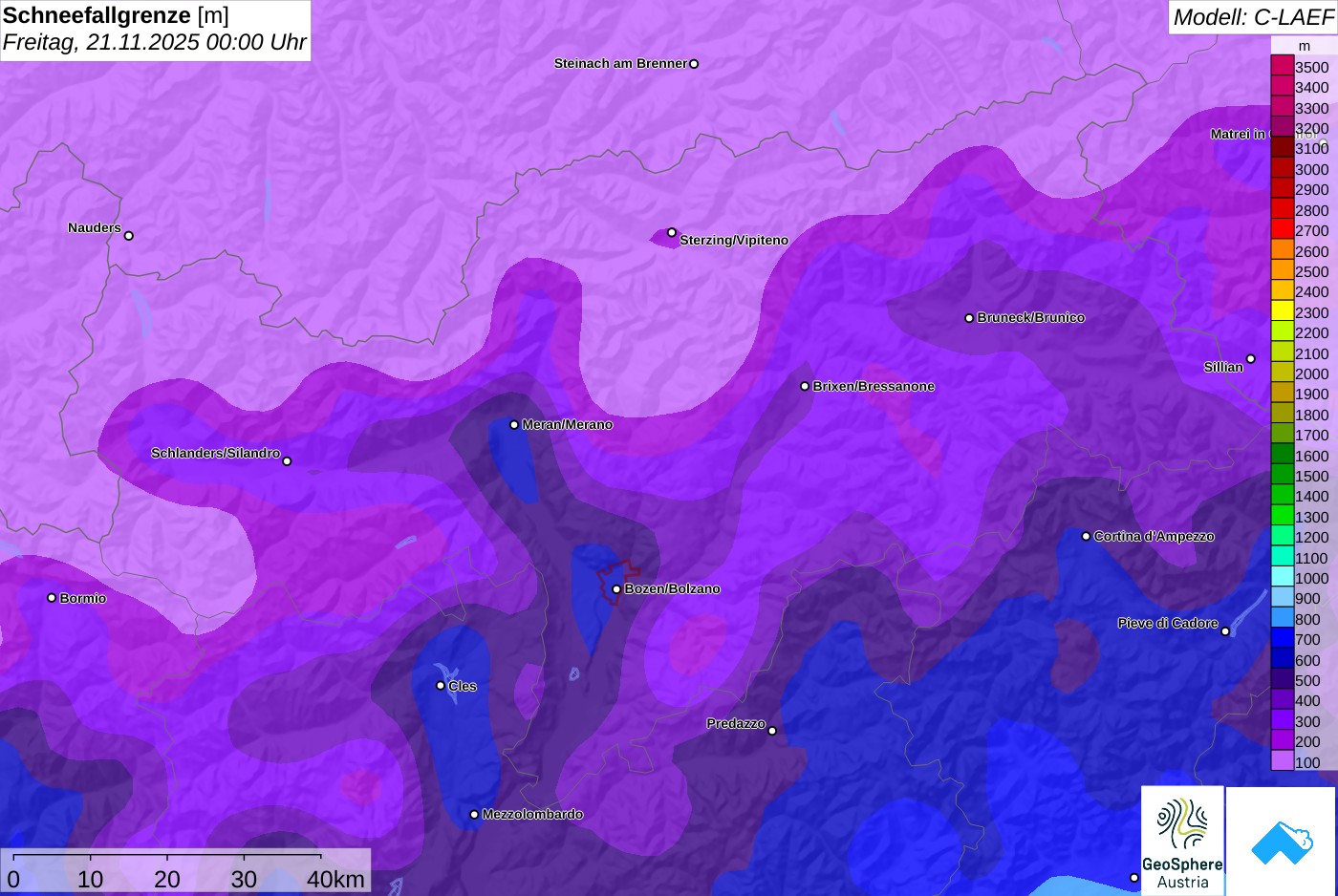The image size is (1338, 896).
Task: Select the Schlanders/Silandro marker dot
Action: pyautogui.click(x=287, y=461)
